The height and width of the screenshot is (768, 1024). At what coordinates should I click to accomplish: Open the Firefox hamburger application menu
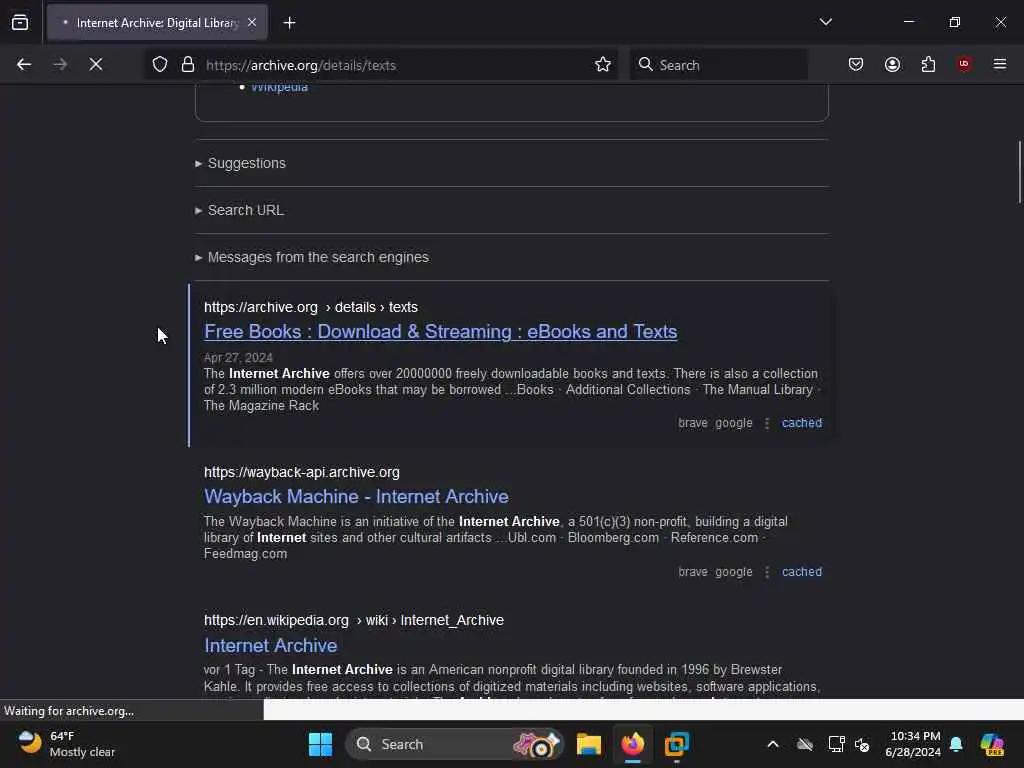[x=1000, y=64]
